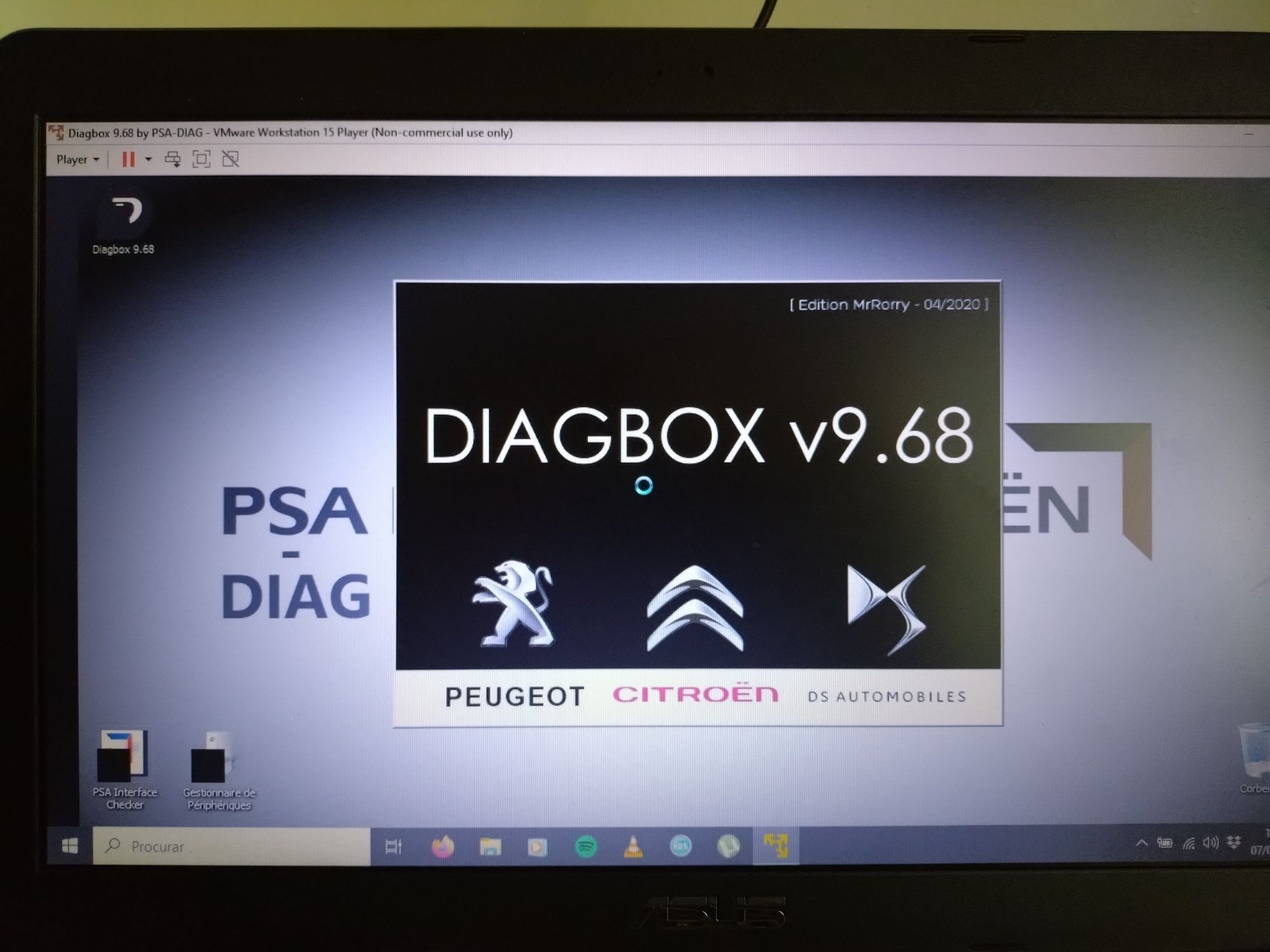Image resolution: width=1270 pixels, height=952 pixels.
Task: Expand the power options arrow beside pause
Action: [x=148, y=159]
